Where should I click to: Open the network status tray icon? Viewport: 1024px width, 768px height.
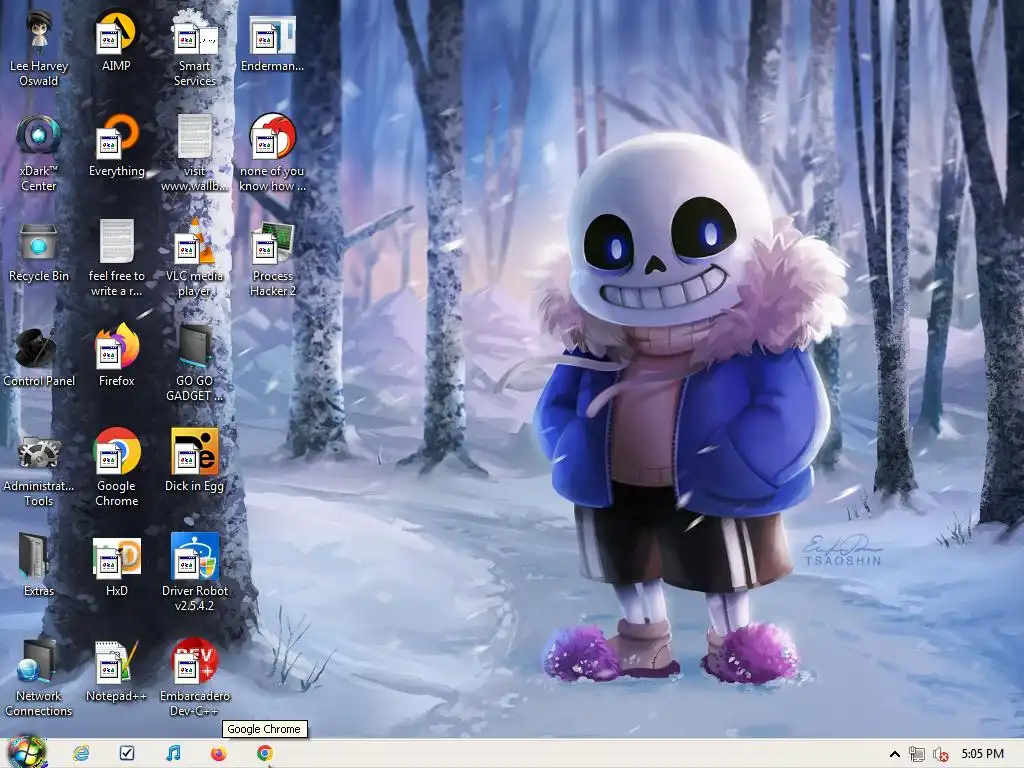(x=917, y=754)
